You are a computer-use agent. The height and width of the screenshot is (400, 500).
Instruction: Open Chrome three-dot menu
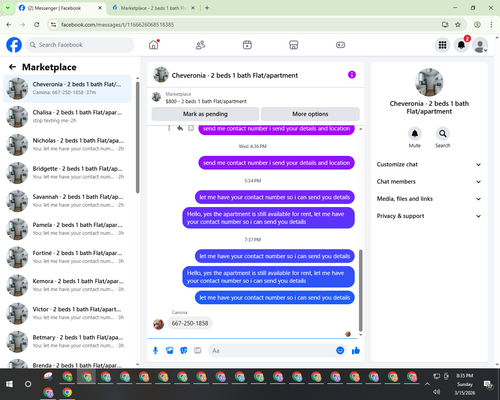pyautogui.click(x=491, y=25)
